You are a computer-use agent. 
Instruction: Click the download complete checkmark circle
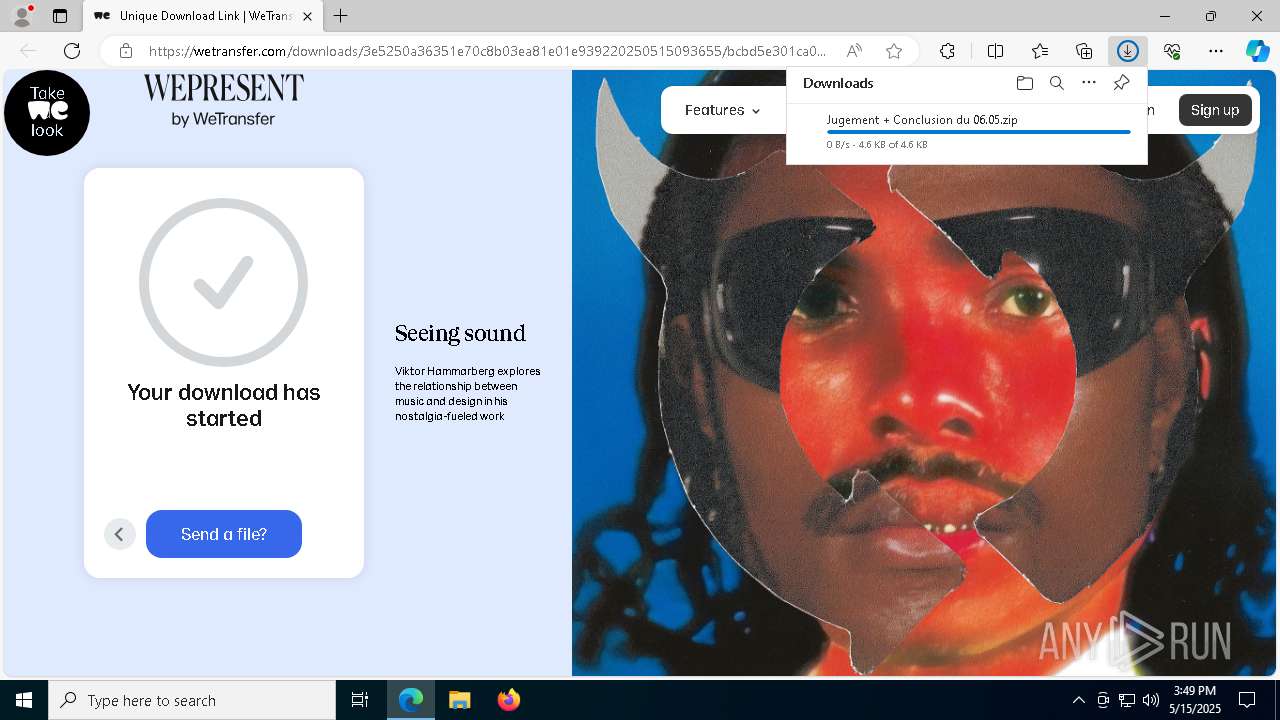click(x=224, y=282)
